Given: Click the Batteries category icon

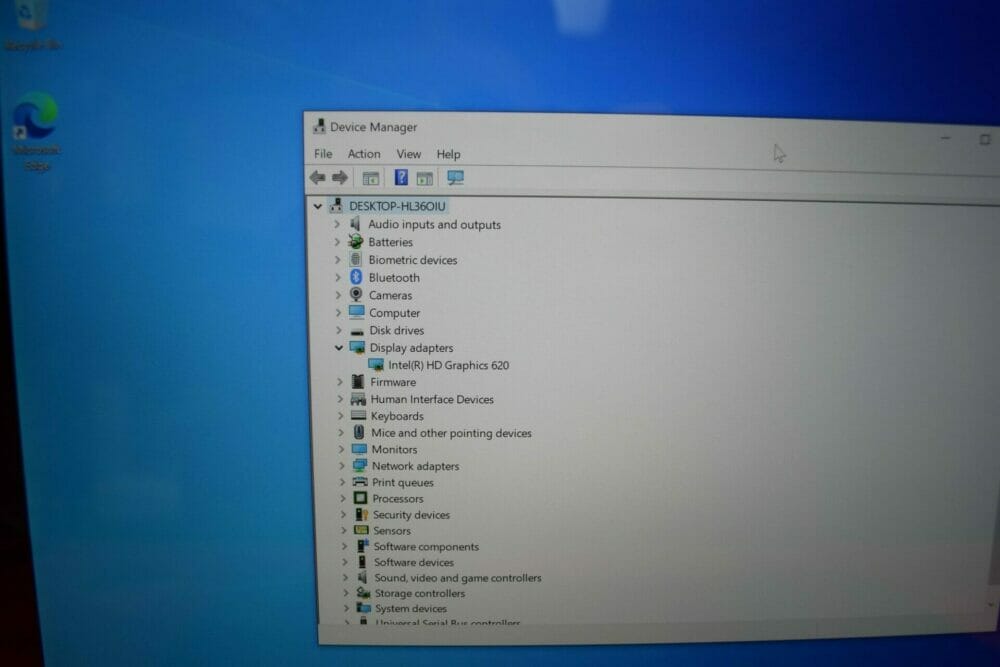Looking at the screenshot, I should pos(356,242).
